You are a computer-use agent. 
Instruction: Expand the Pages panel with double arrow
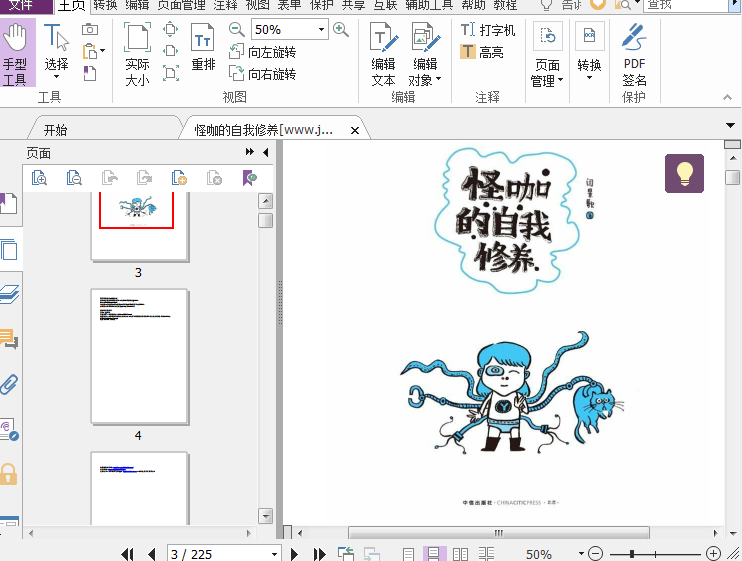pos(249,152)
